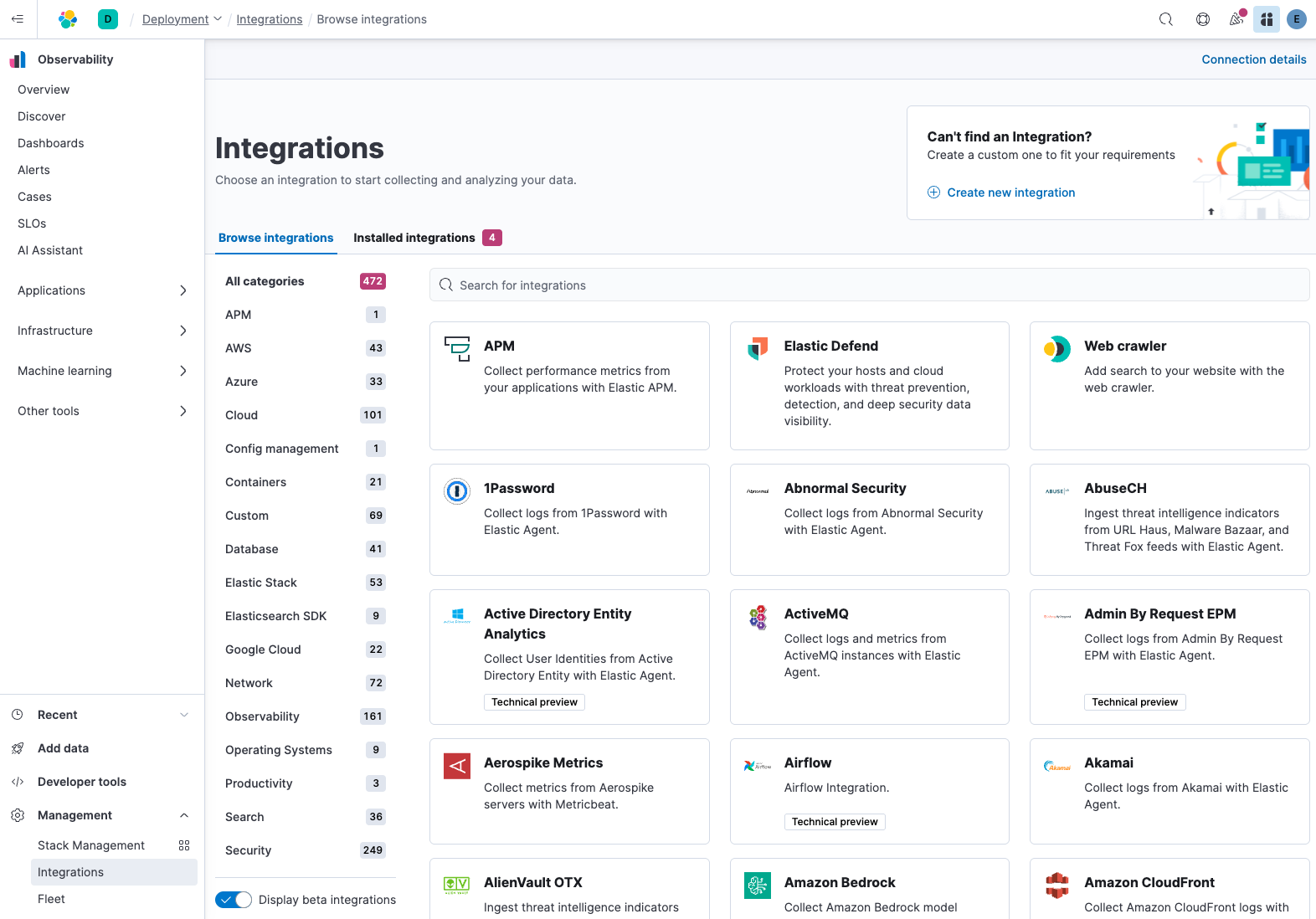Click the Akamai logo icon
Screen dimensions: 1316x919
1057,766
